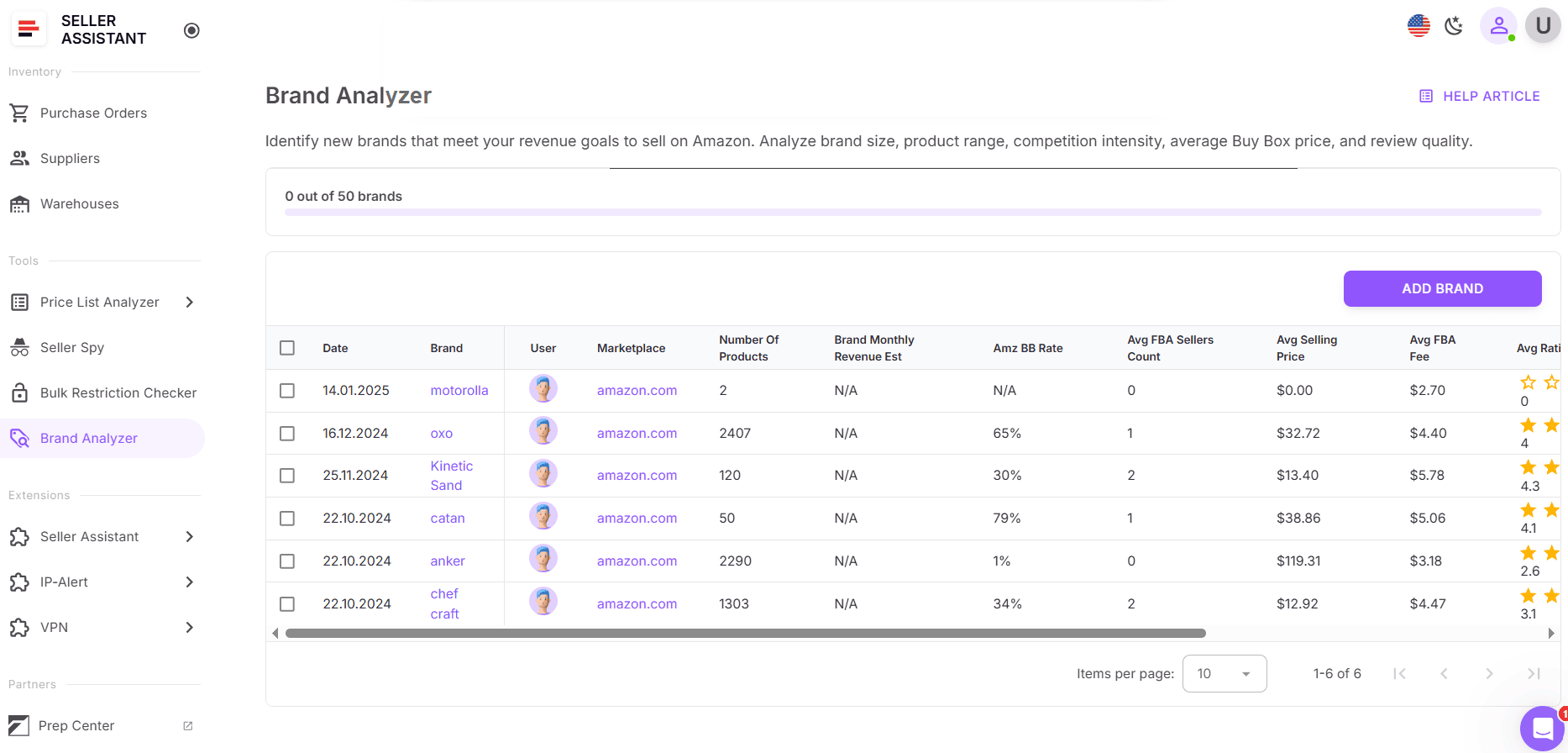
Task: Click the table horizontal scrollbar thumb
Action: 746,634
